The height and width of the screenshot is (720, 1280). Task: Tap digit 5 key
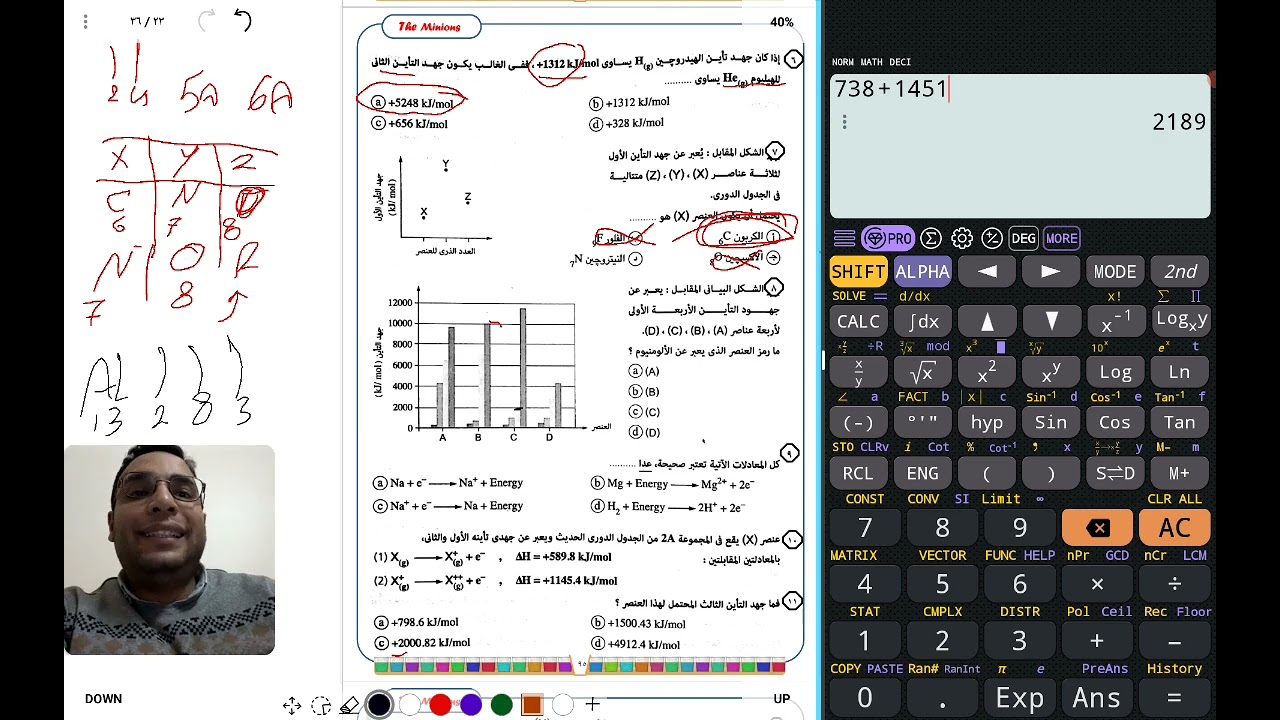942,584
